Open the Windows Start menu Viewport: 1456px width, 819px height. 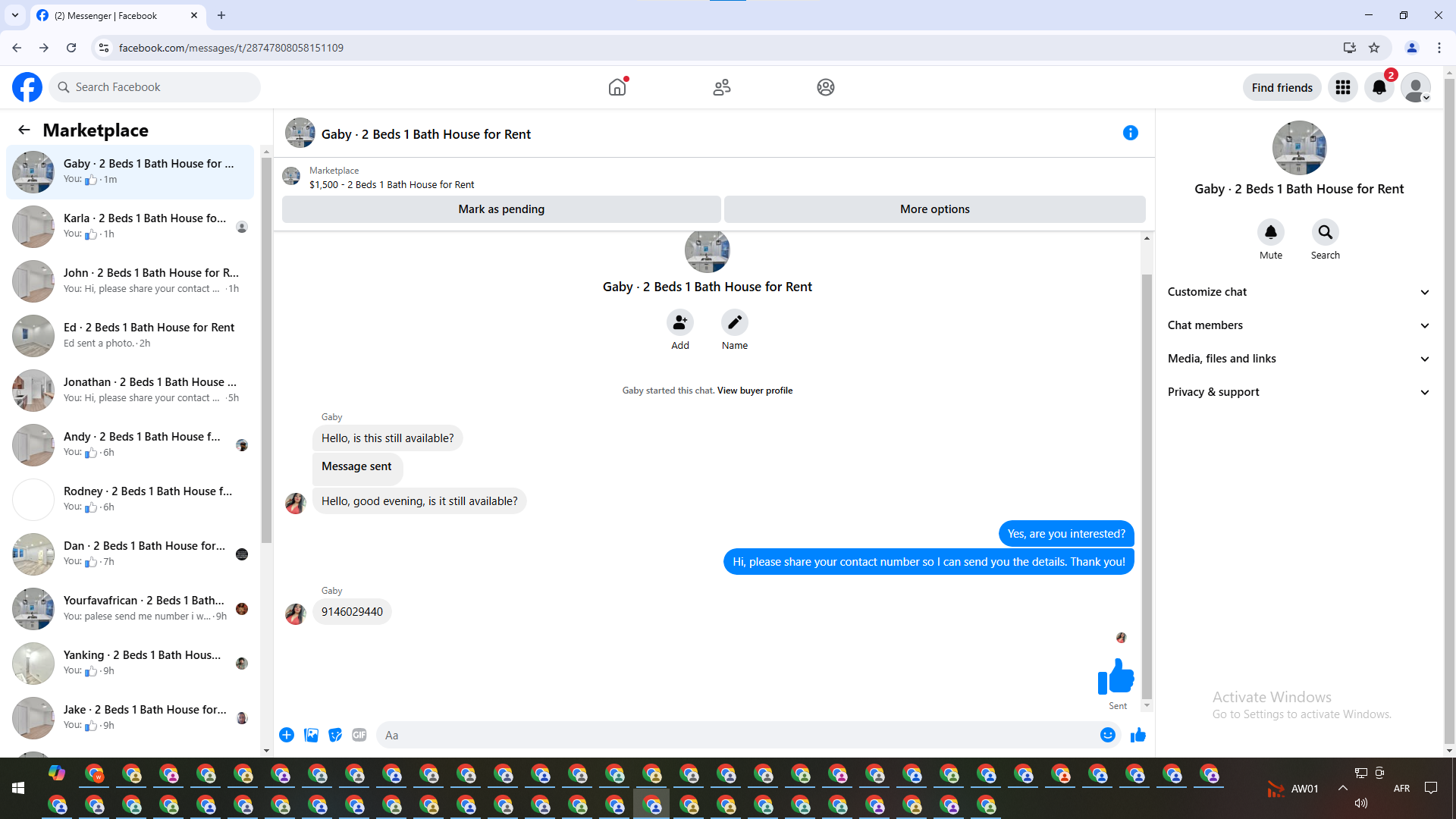pos(18,788)
